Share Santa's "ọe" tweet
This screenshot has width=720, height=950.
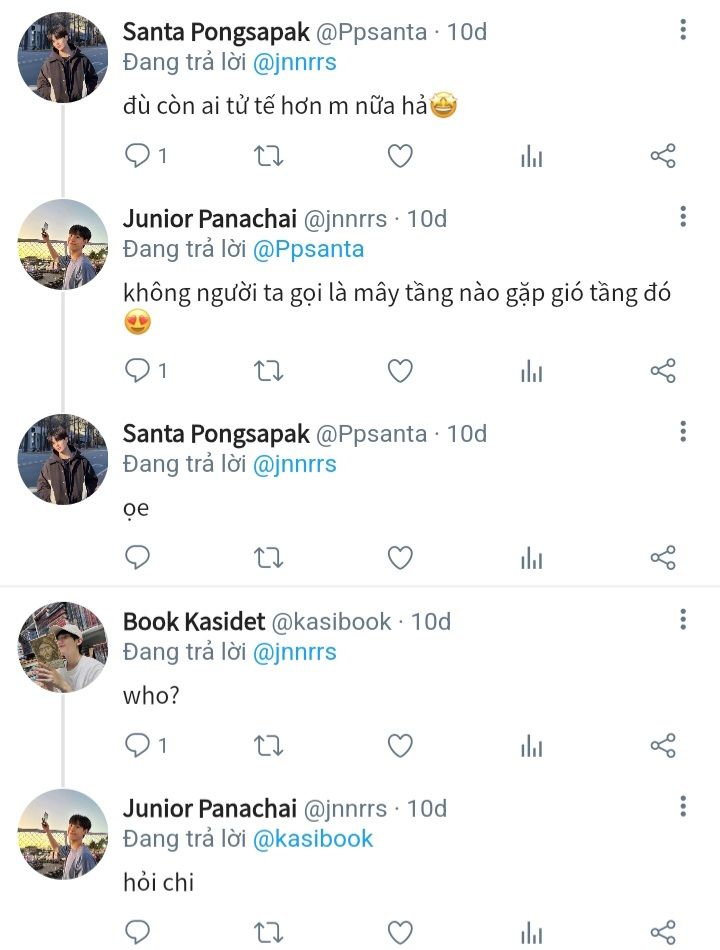tap(663, 558)
